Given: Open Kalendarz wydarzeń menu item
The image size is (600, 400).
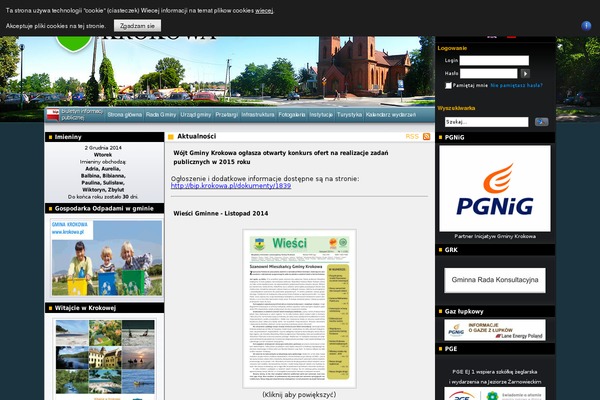Looking at the screenshot, I should (390, 114).
